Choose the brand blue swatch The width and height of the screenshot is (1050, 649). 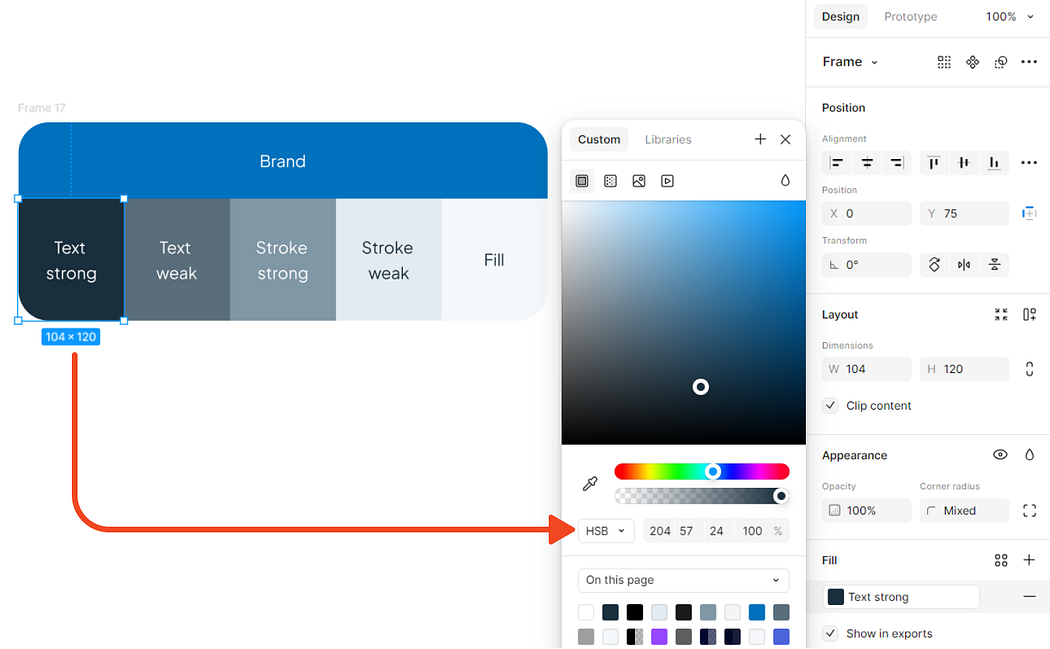point(757,612)
